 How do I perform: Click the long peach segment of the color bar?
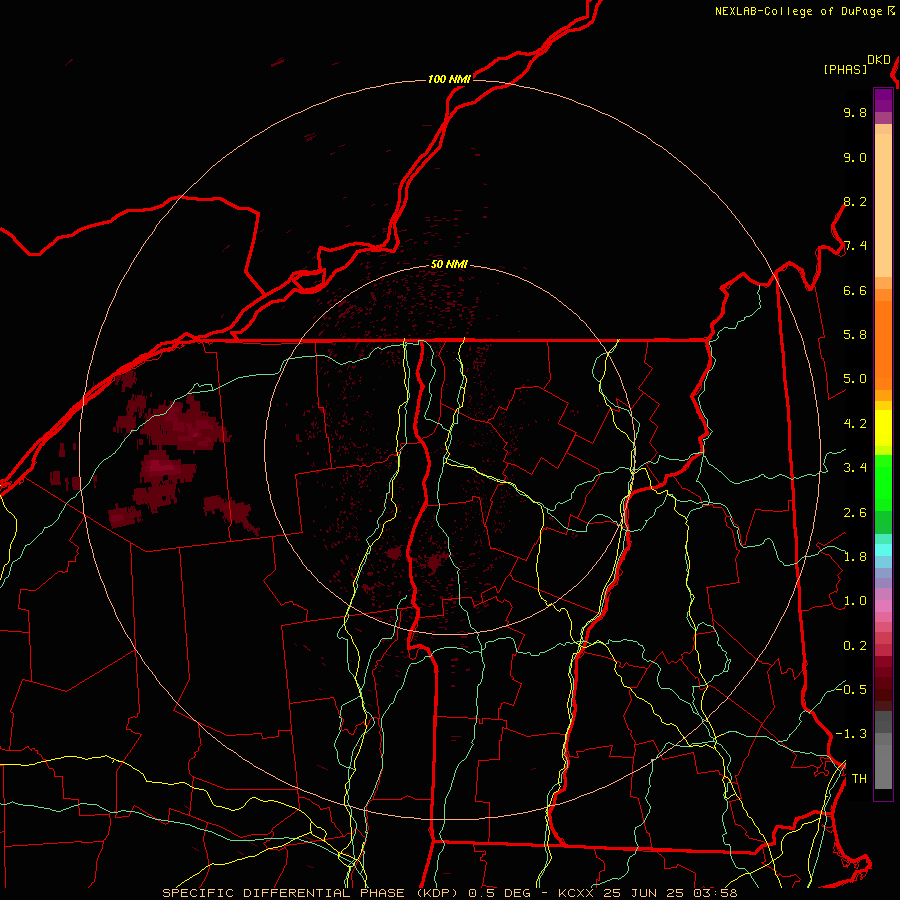(x=883, y=205)
